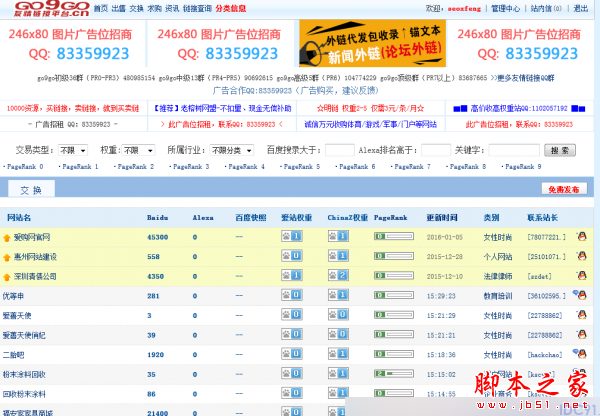
Task: Click the 搜索 button
Action: coord(560,150)
